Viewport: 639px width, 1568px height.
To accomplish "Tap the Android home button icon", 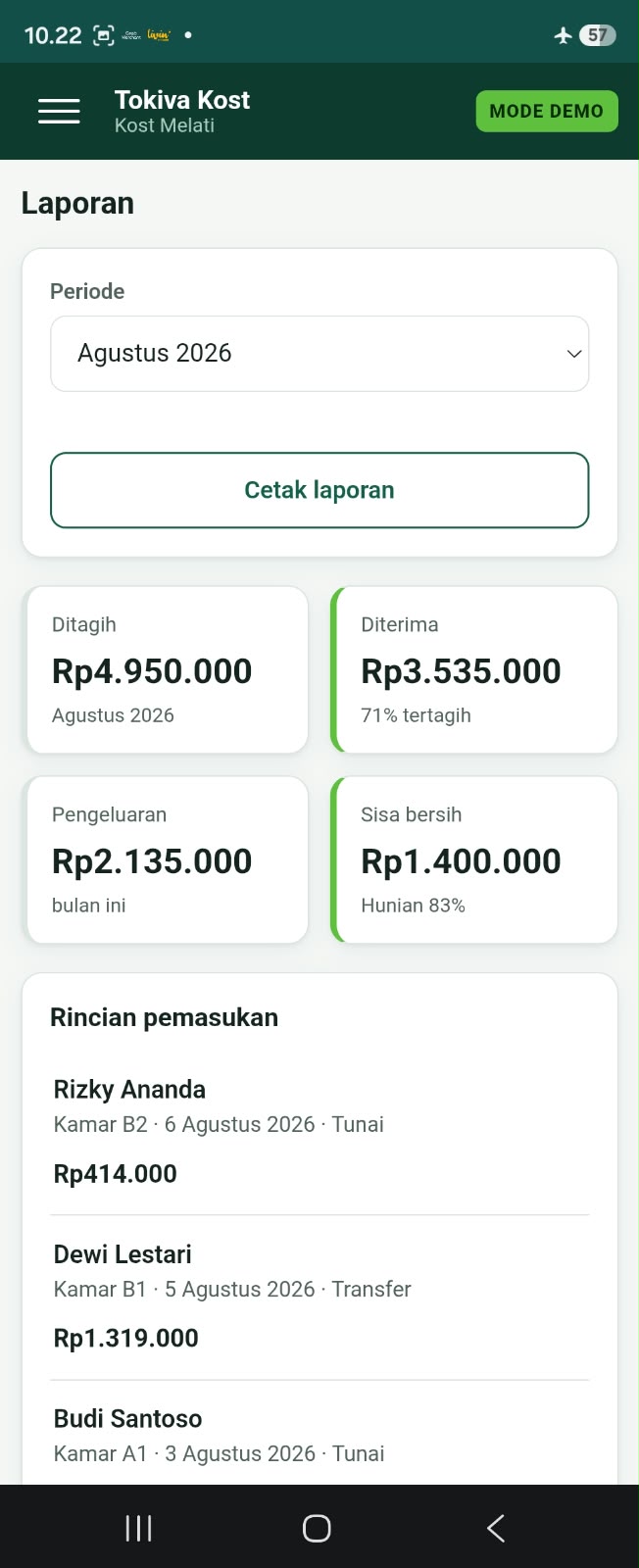I will point(317,1528).
